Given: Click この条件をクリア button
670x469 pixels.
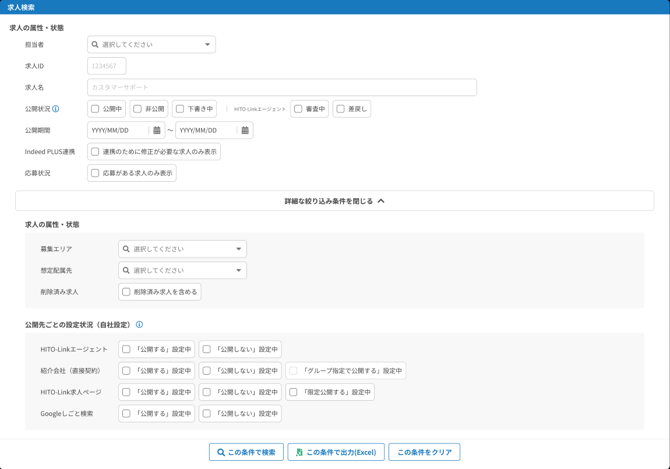Looking at the screenshot, I should 424,452.
